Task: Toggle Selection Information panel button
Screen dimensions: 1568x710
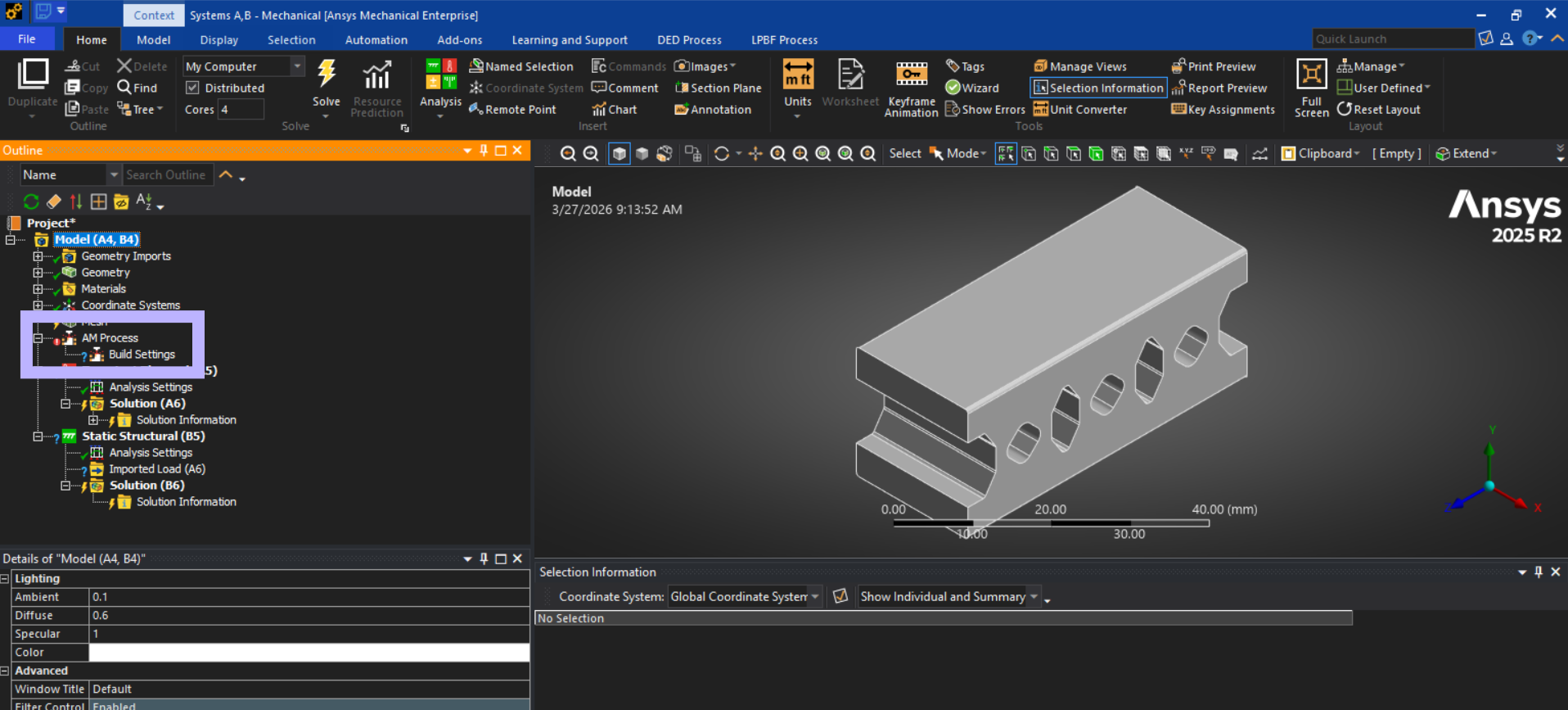Action: pos(1098,88)
